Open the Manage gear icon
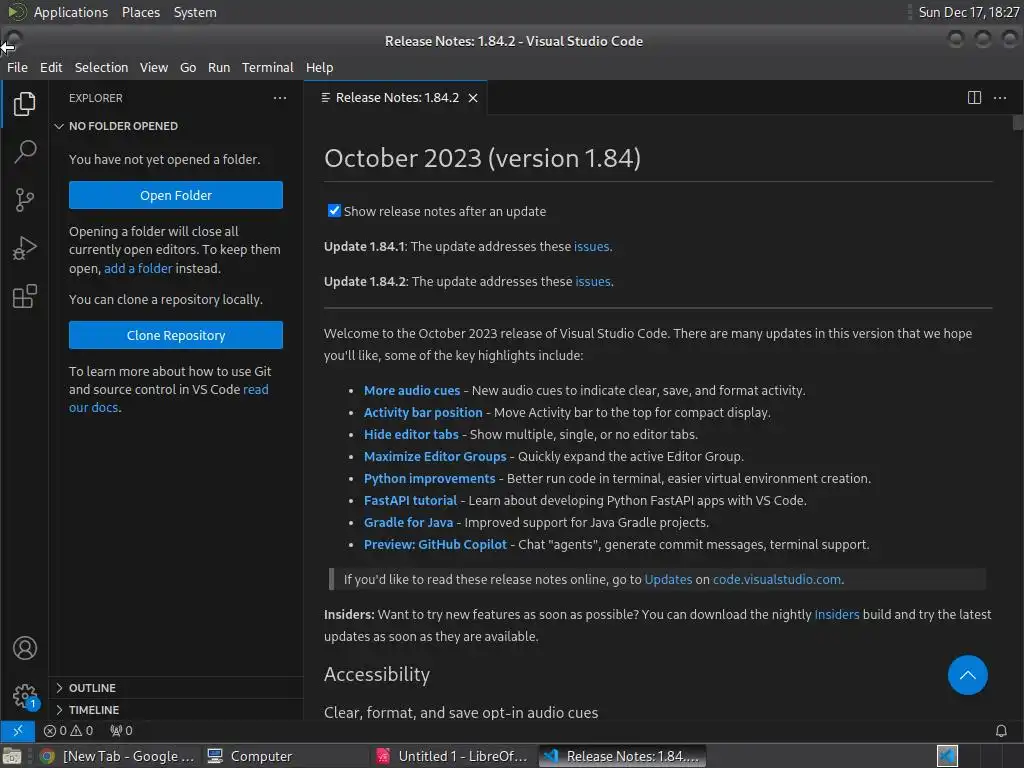Image resolution: width=1024 pixels, height=768 pixels. (x=25, y=696)
